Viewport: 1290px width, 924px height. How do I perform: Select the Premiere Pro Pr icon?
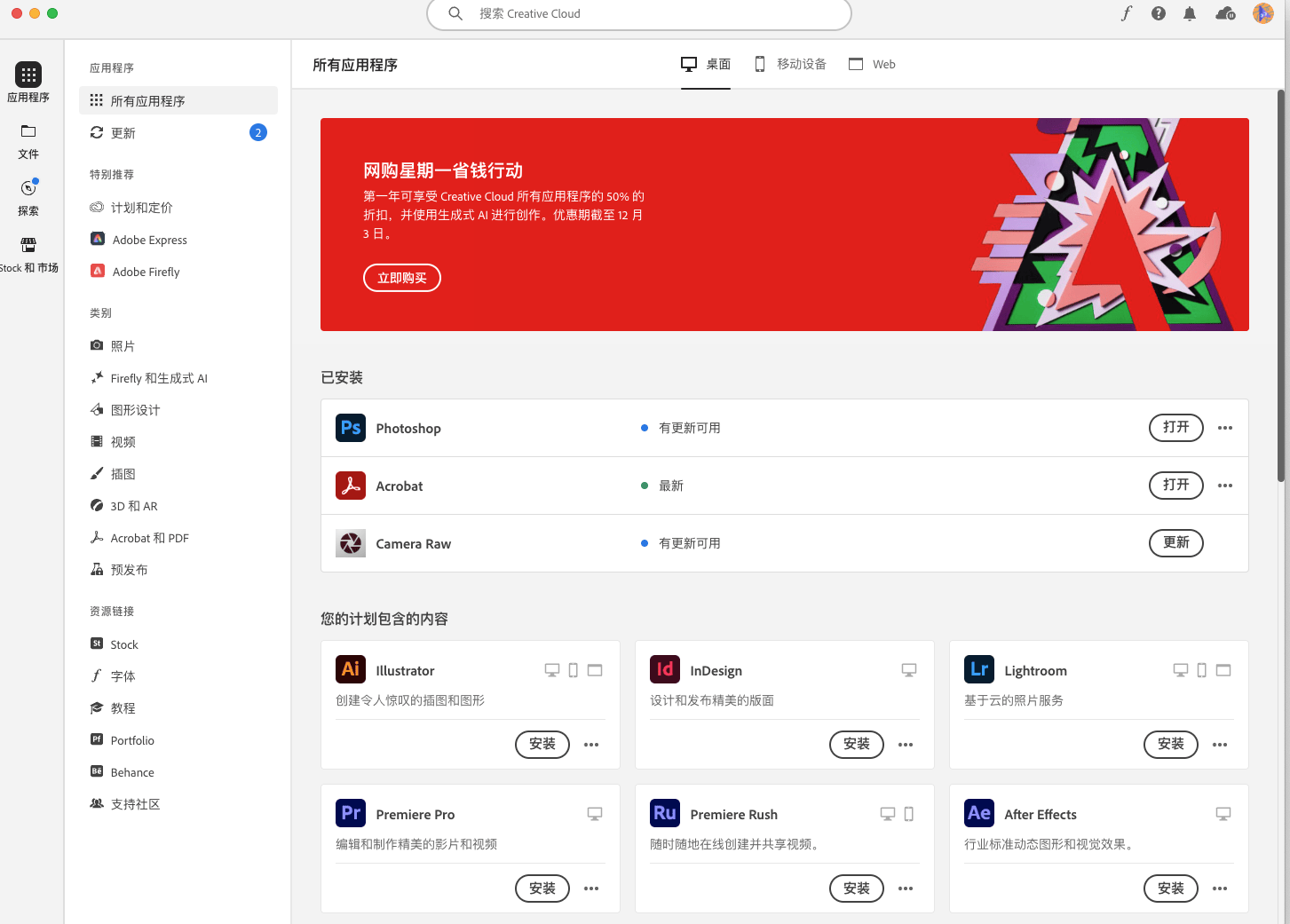click(x=351, y=813)
